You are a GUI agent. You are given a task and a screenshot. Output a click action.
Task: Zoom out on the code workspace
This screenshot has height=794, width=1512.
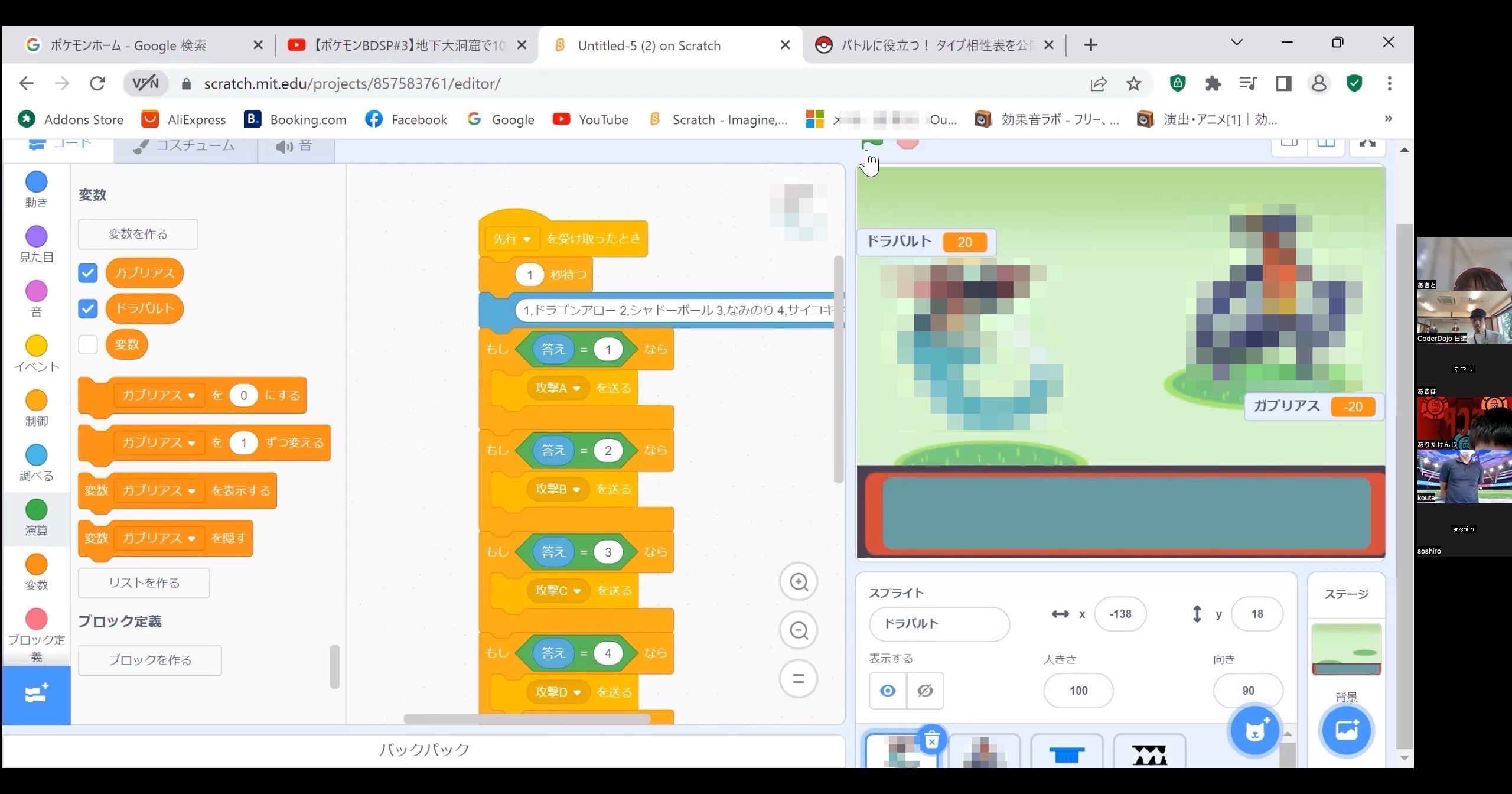point(799,630)
